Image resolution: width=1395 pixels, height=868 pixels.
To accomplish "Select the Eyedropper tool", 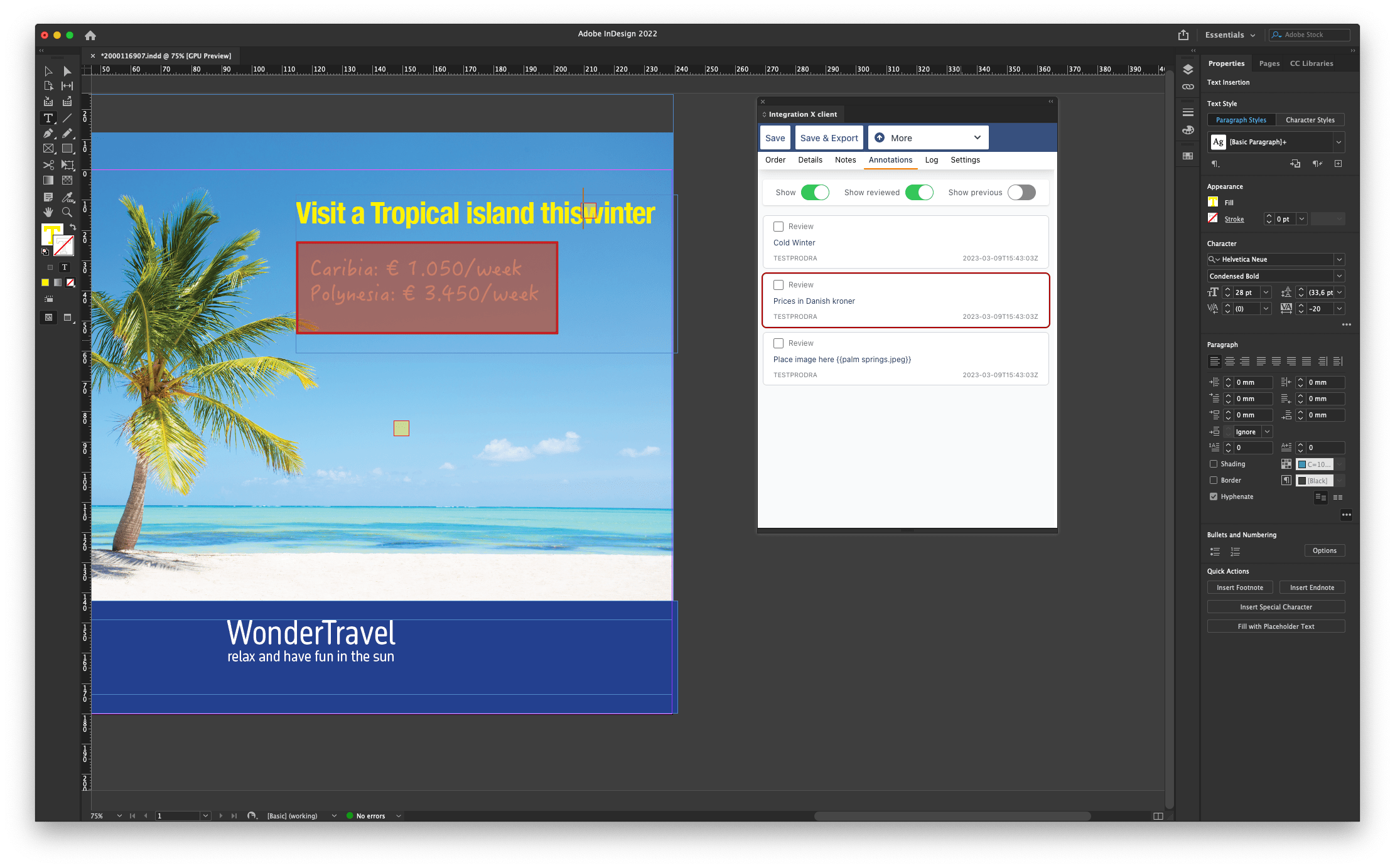I will [x=67, y=196].
